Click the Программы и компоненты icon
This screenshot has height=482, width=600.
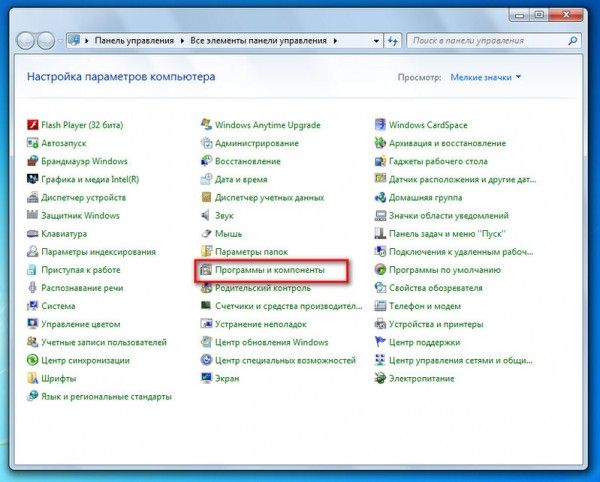206,270
